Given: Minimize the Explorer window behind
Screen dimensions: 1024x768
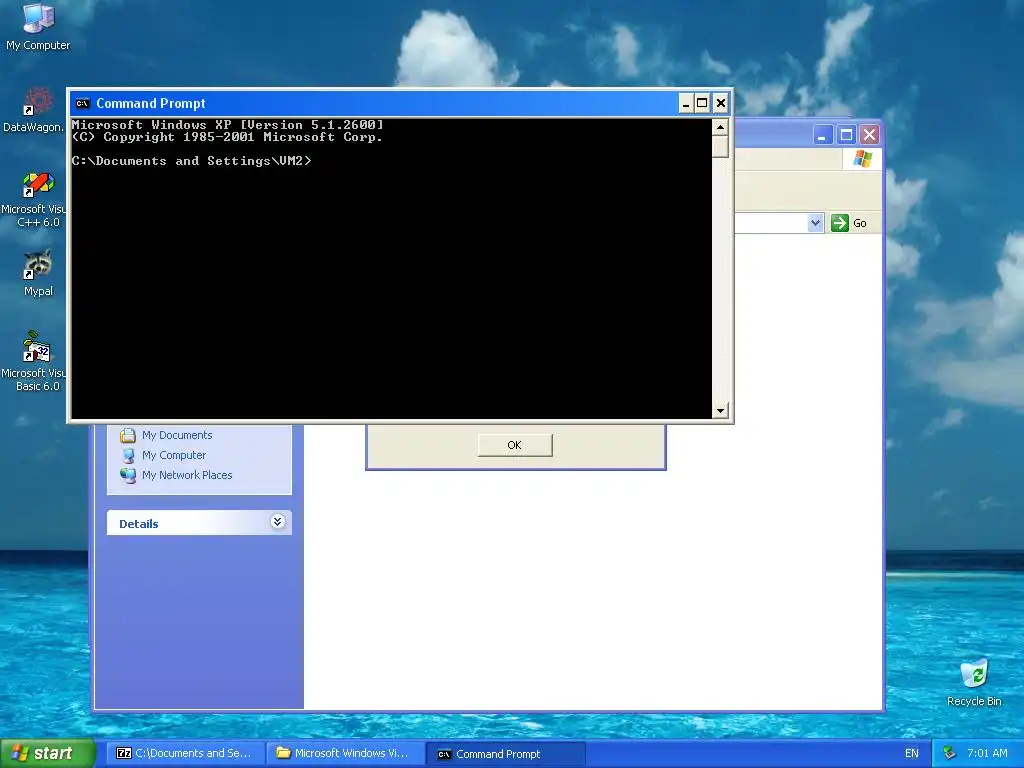Looking at the screenshot, I should (x=823, y=135).
